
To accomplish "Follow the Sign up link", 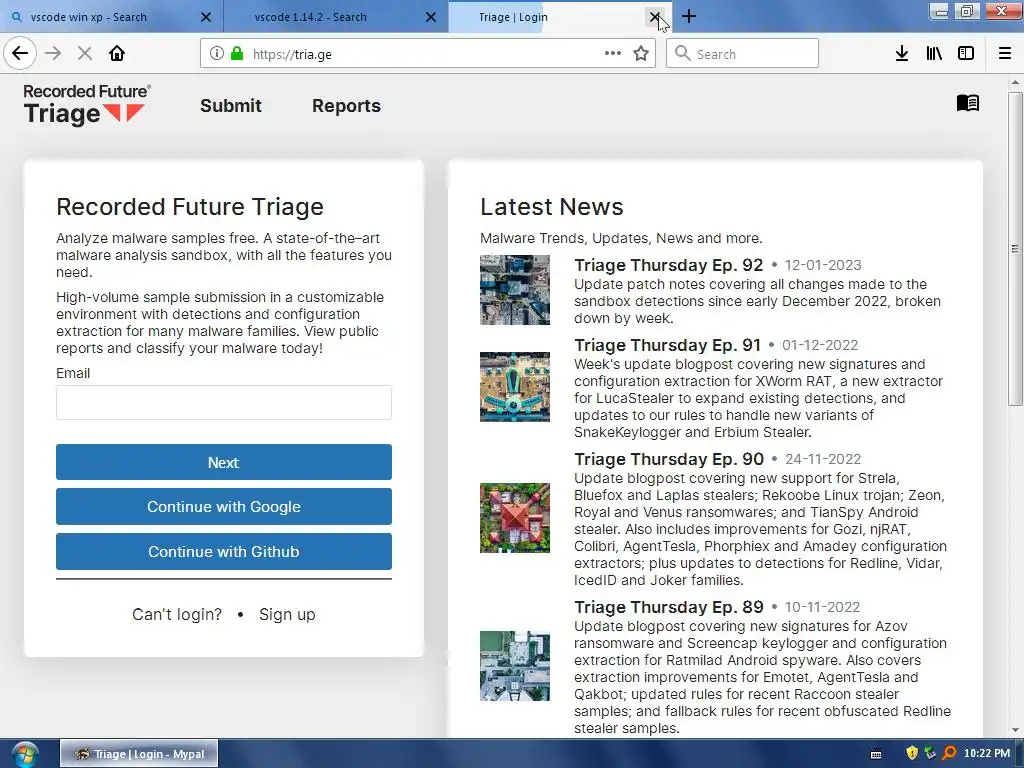I will pyautogui.click(x=287, y=615).
